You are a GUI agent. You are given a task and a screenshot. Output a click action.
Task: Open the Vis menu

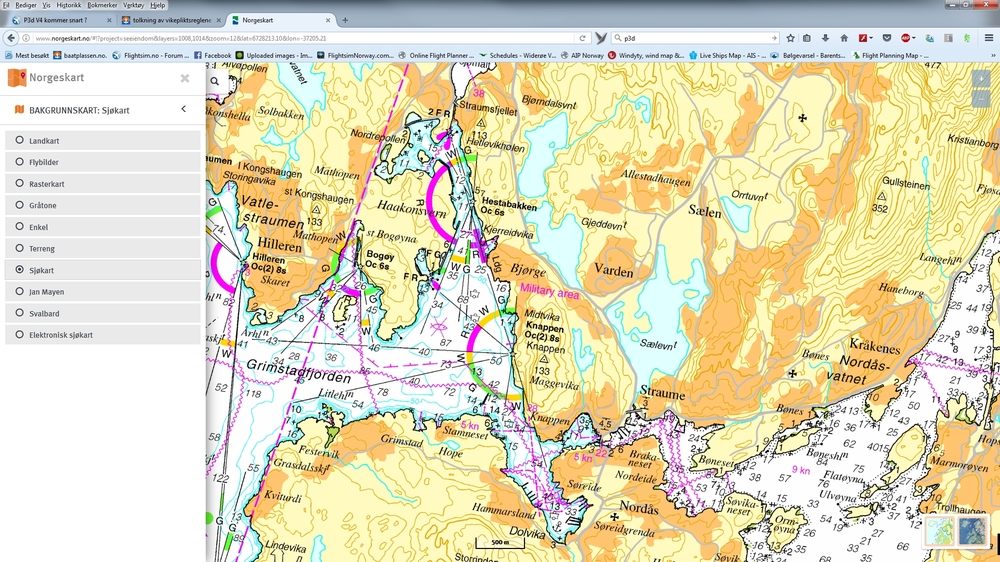click(x=47, y=5)
